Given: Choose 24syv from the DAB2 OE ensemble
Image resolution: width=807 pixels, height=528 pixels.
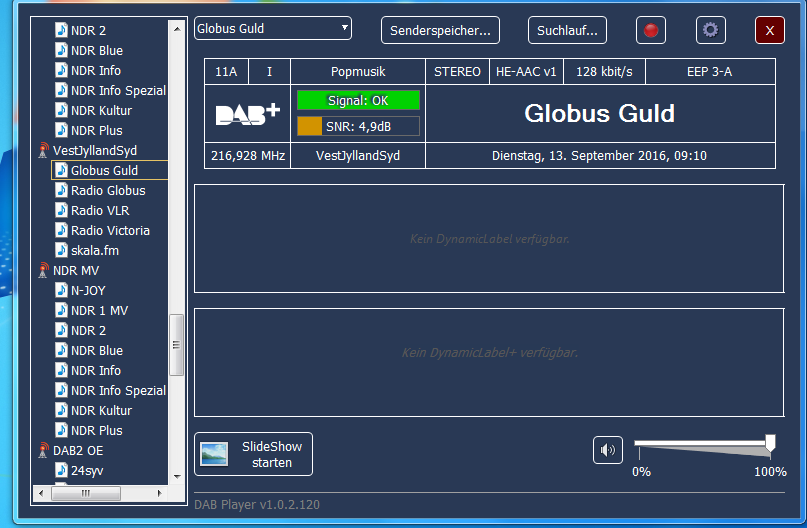Looking at the screenshot, I should click(x=86, y=471).
